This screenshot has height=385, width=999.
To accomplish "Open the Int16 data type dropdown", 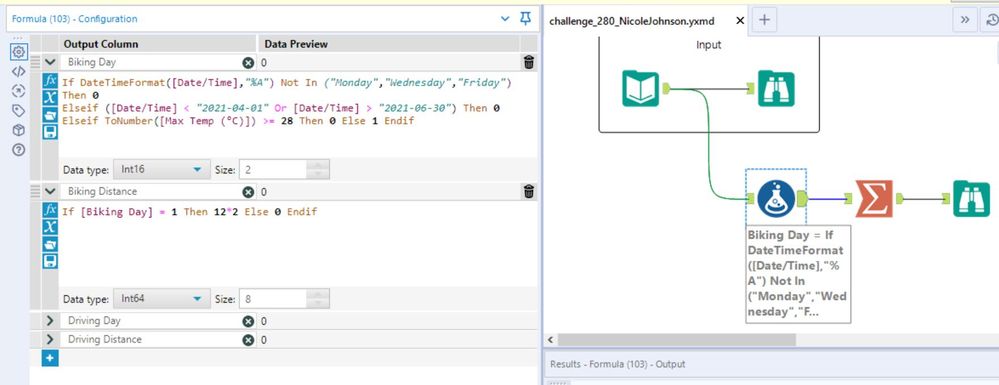I will pyautogui.click(x=161, y=170).
